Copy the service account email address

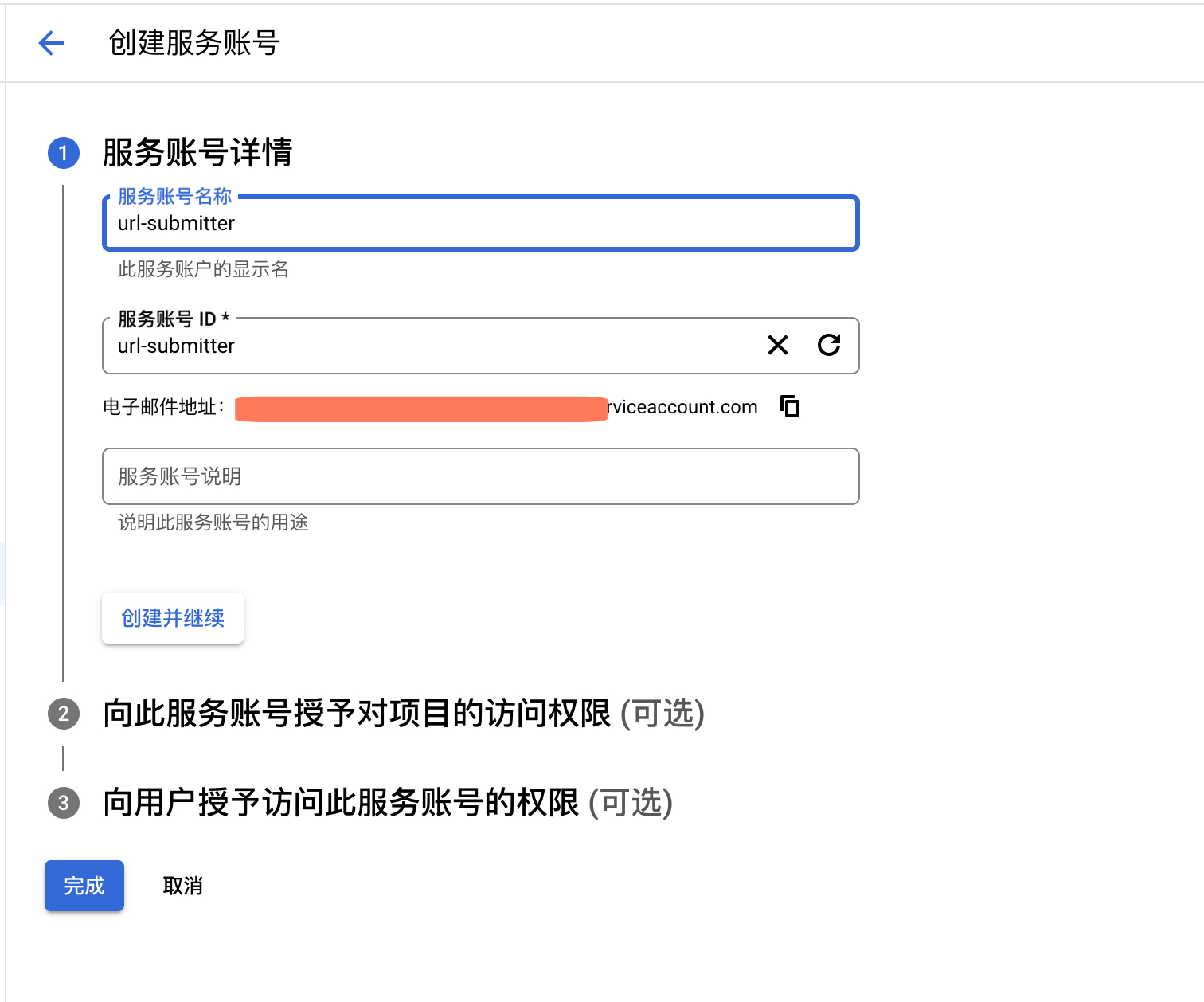tap(790, 406)
